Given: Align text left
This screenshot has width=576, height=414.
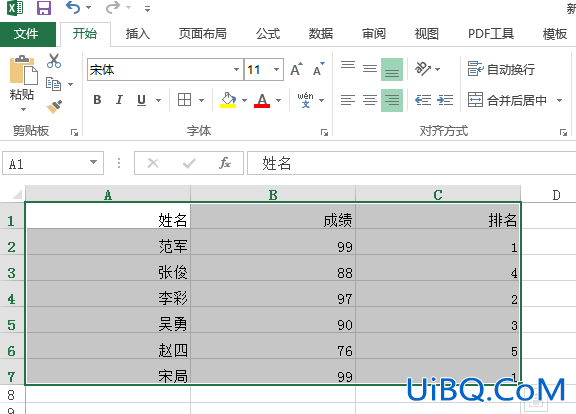Looking at the screenshot, I should pyautogui.click(x=348, y=100).
